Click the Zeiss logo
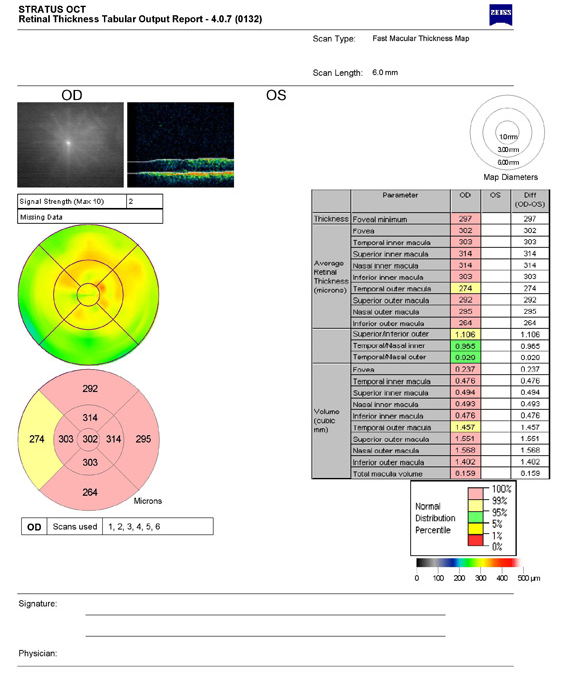 pyautogui.click(x=501, y=15)
